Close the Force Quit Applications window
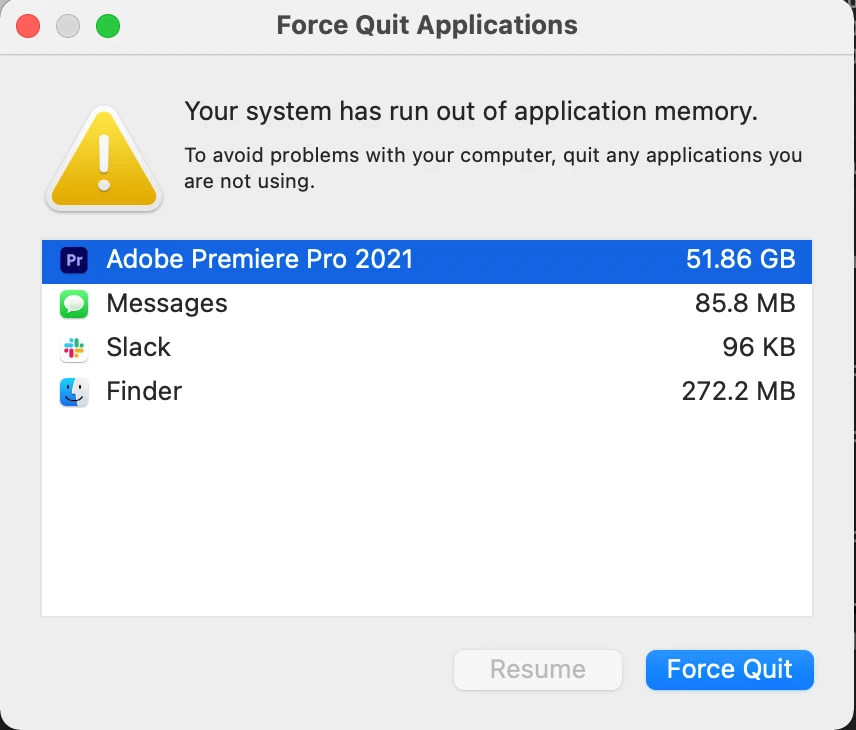 28,26
